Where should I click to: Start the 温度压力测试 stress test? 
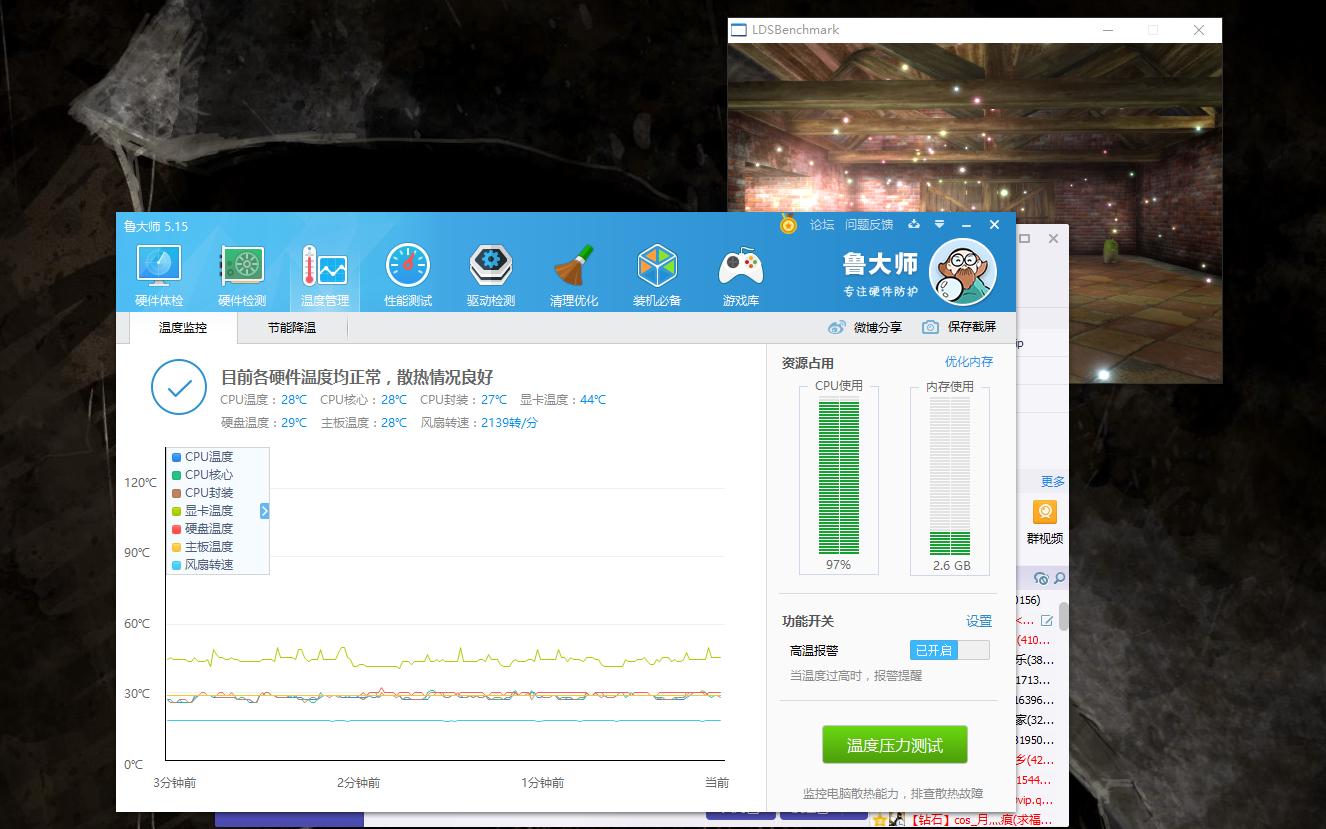click(895, 745)
